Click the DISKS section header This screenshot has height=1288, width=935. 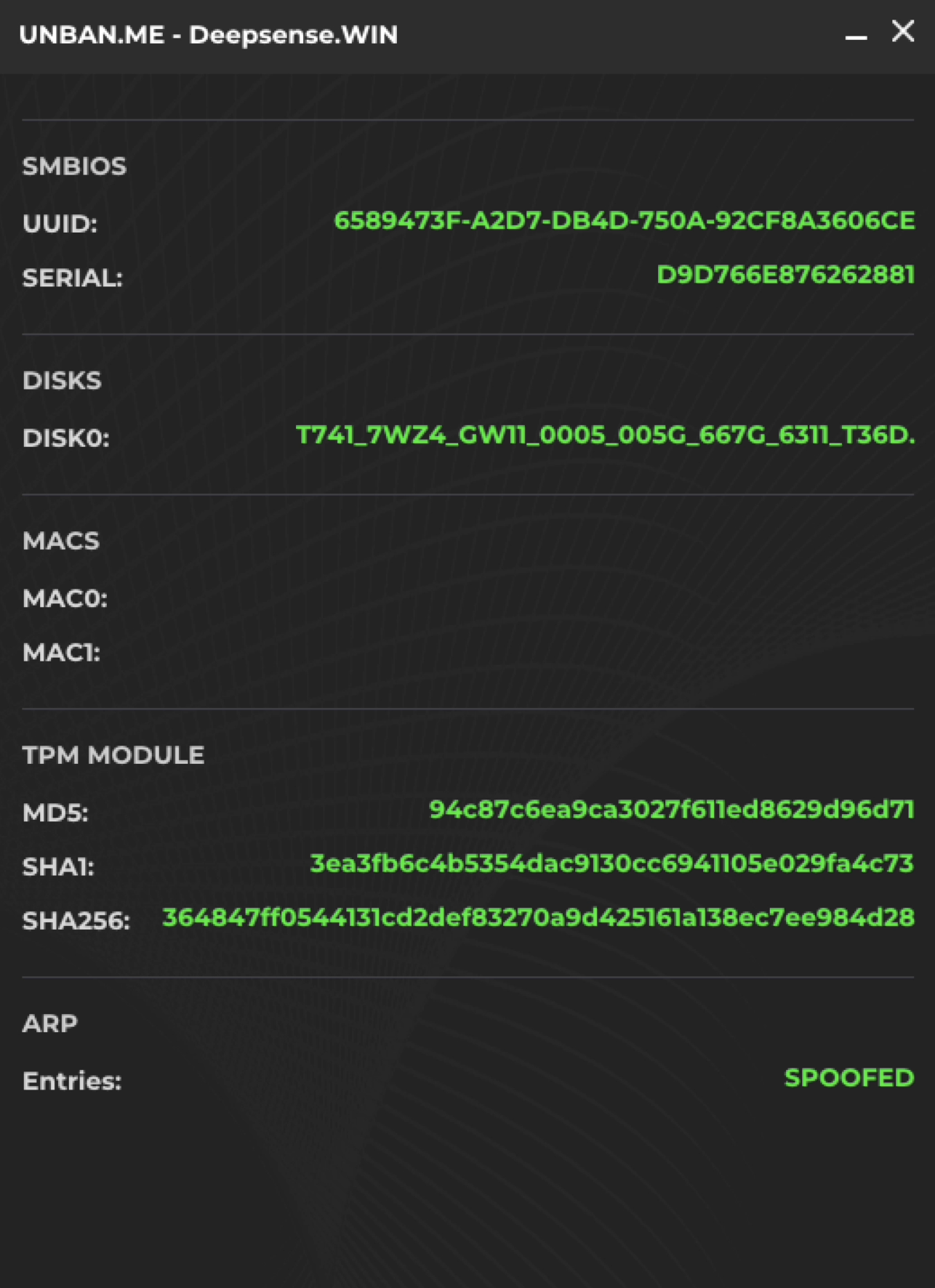63,380
